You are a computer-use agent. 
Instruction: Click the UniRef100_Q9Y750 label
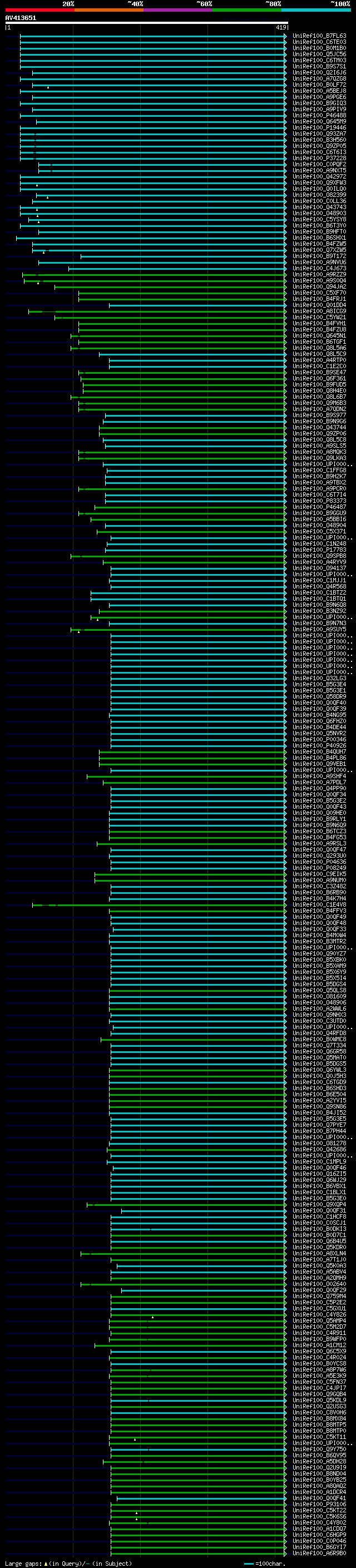319,1450
